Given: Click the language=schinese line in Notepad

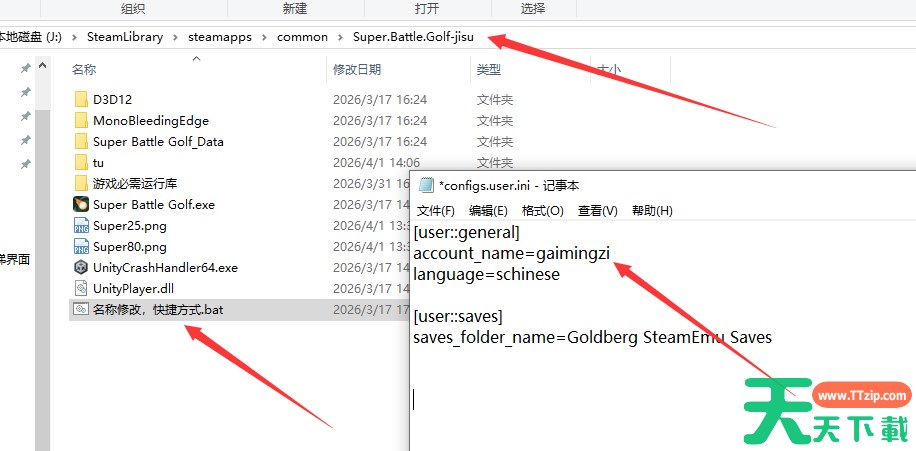Looking at the screenshot, I should coord(486,274).
